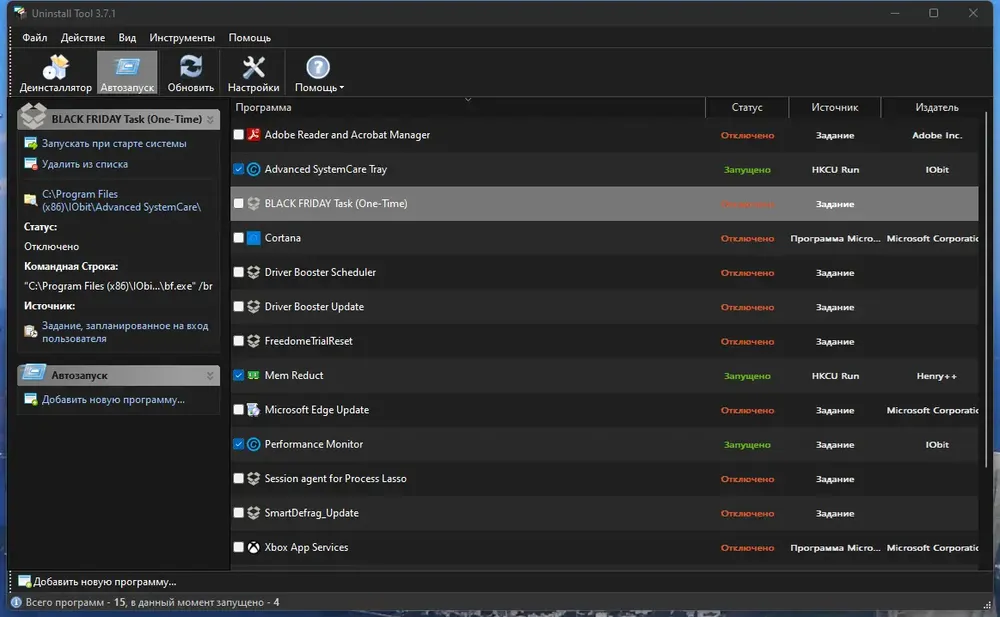Click the Xbox App Services icon
The width and height of the screenshot is (1000, 617).
[x=253, y=547]
